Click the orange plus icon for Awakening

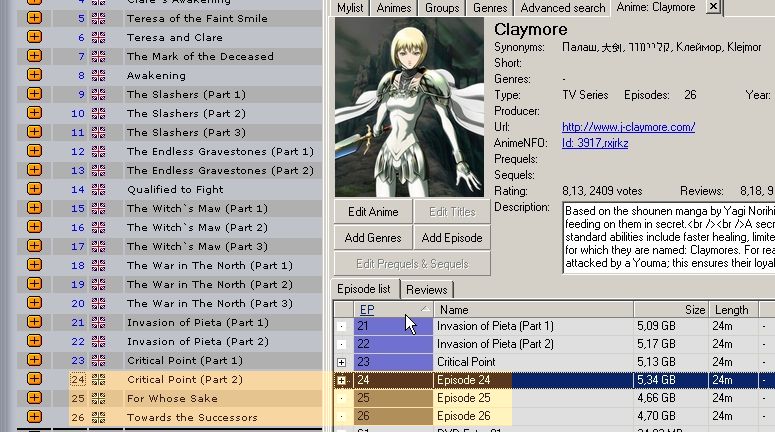point(34,75)
